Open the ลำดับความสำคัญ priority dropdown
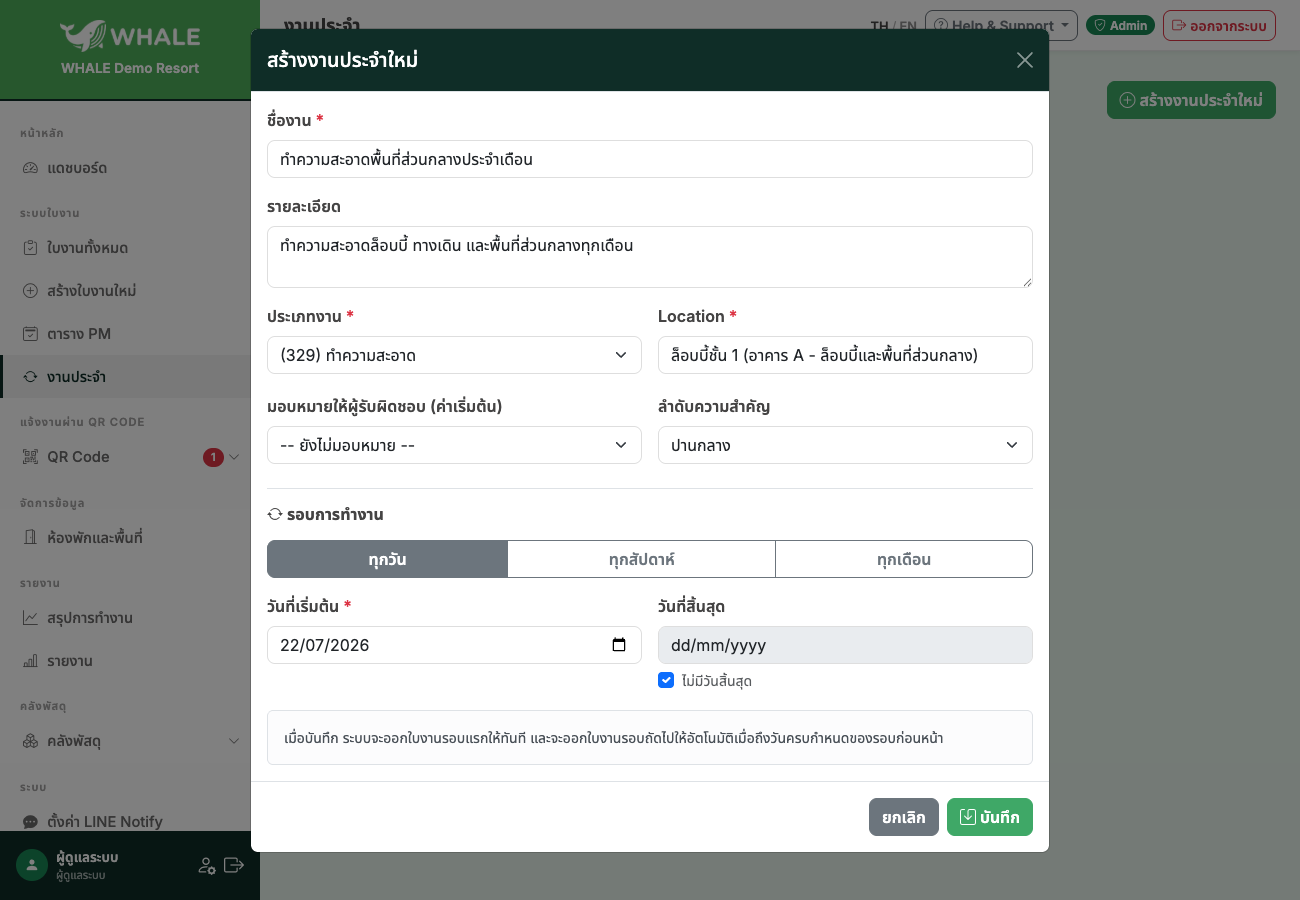The image size is (1300, 900). pos(845,445)
